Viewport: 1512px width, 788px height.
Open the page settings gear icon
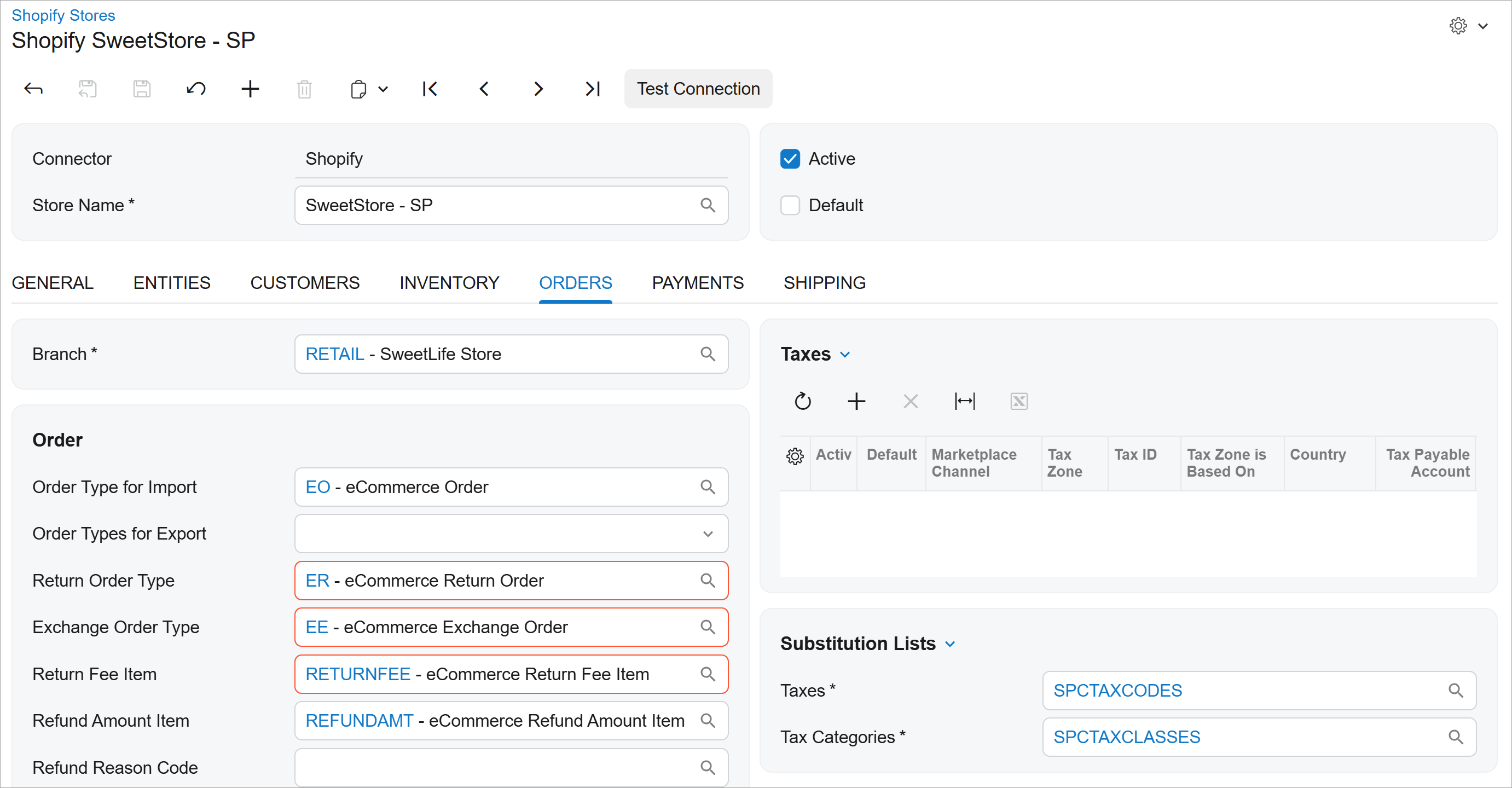tap(1458, 26)
